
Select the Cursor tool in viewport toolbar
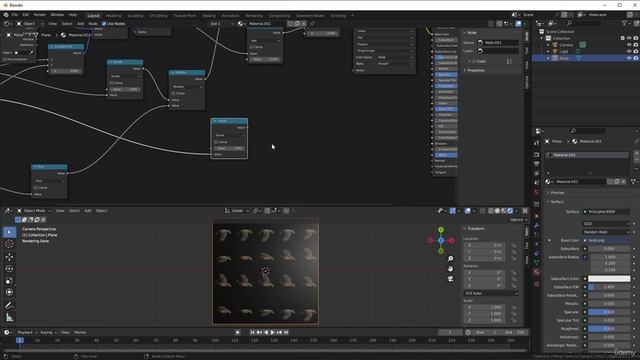[x=9, y=244]
